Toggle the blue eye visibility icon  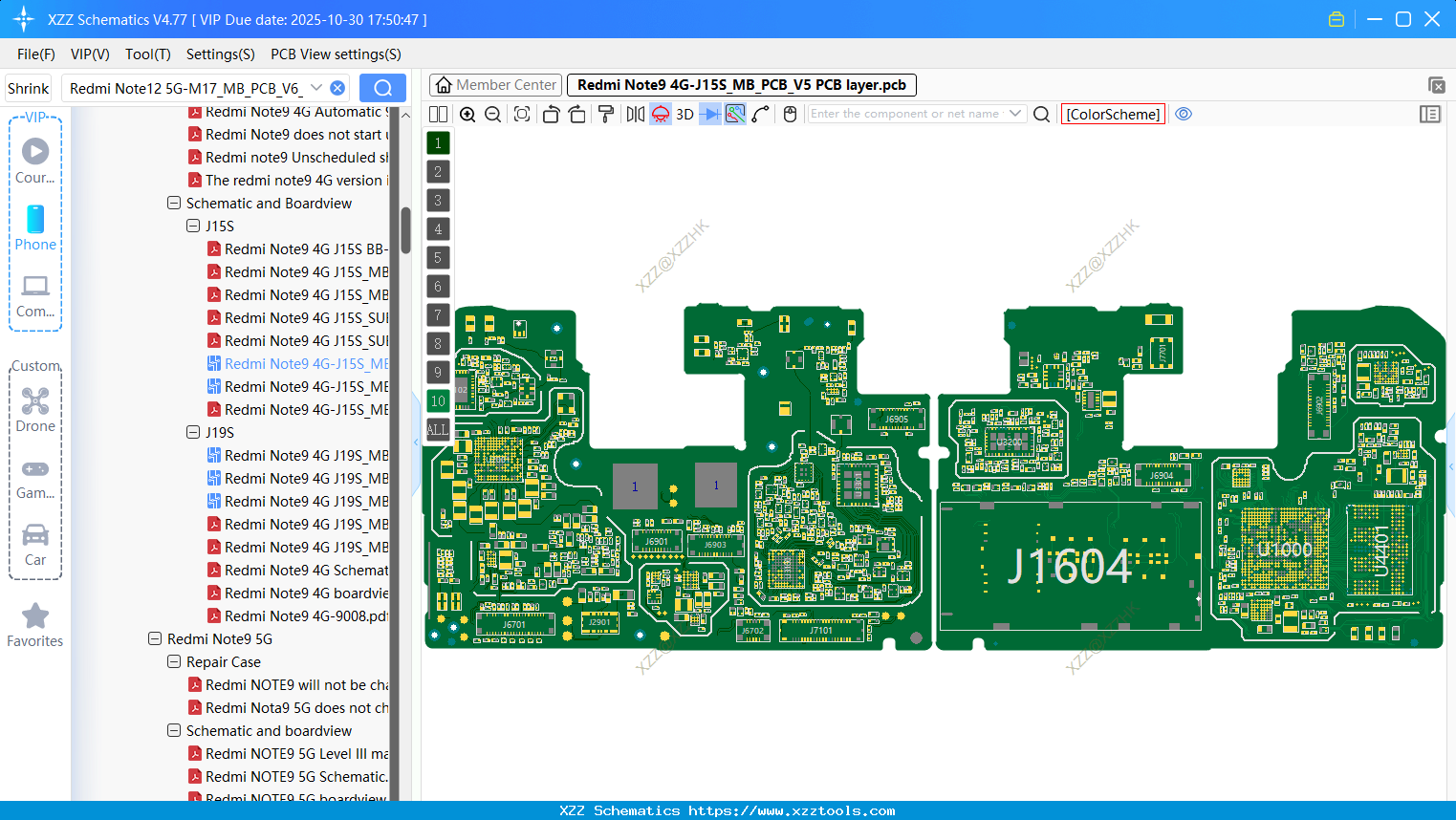(x=1184, y=114)
